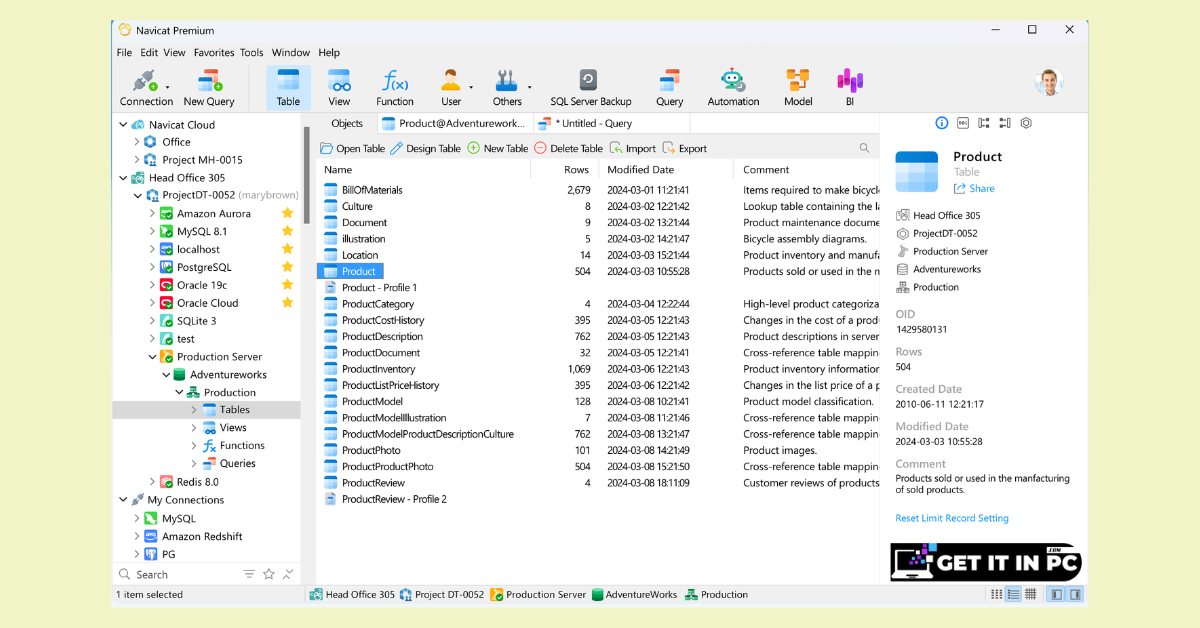This screenshot has height=628, width=1200.
Task: Toggle favorite star for MySQL 8.1
Action: [x=288, y=232]
